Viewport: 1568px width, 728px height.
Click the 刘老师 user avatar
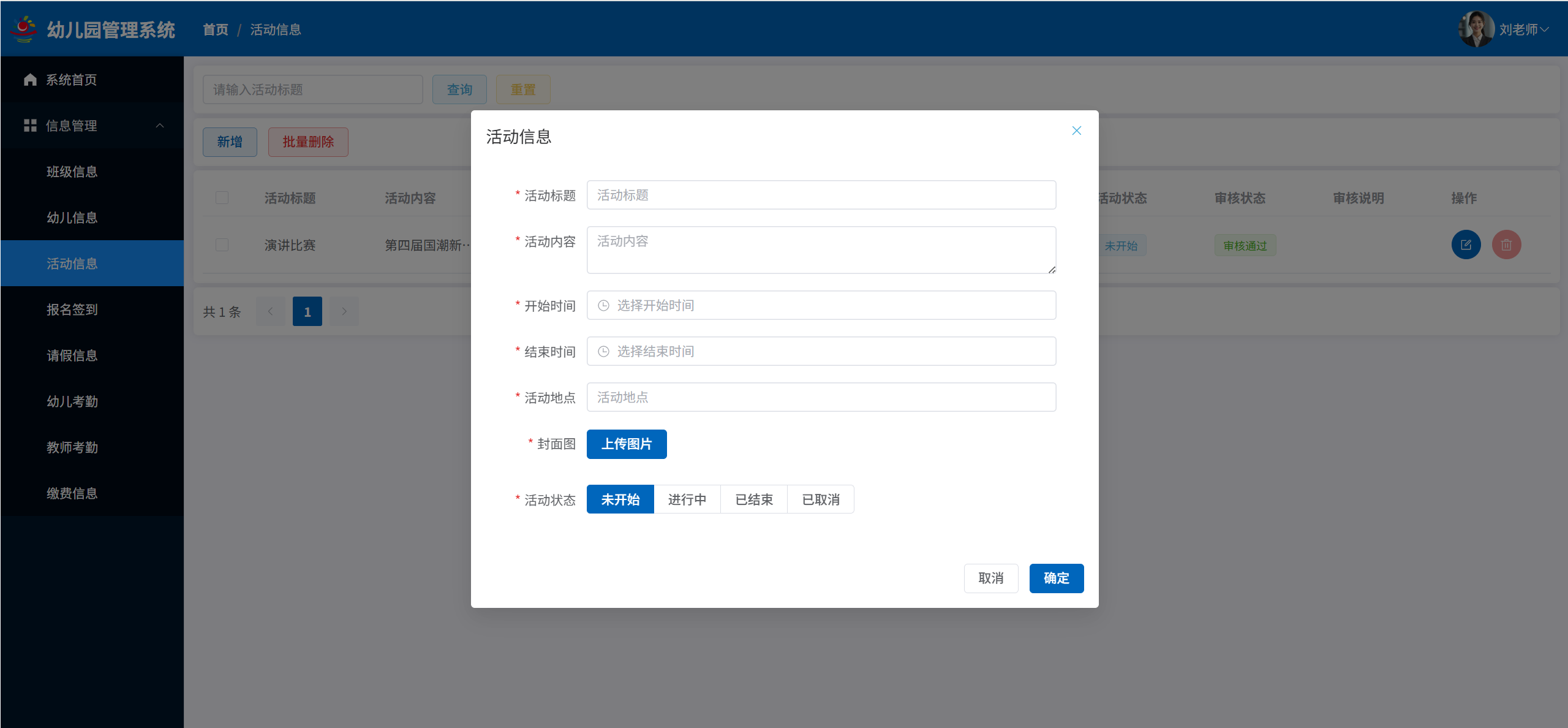[x=1476, y=29]
